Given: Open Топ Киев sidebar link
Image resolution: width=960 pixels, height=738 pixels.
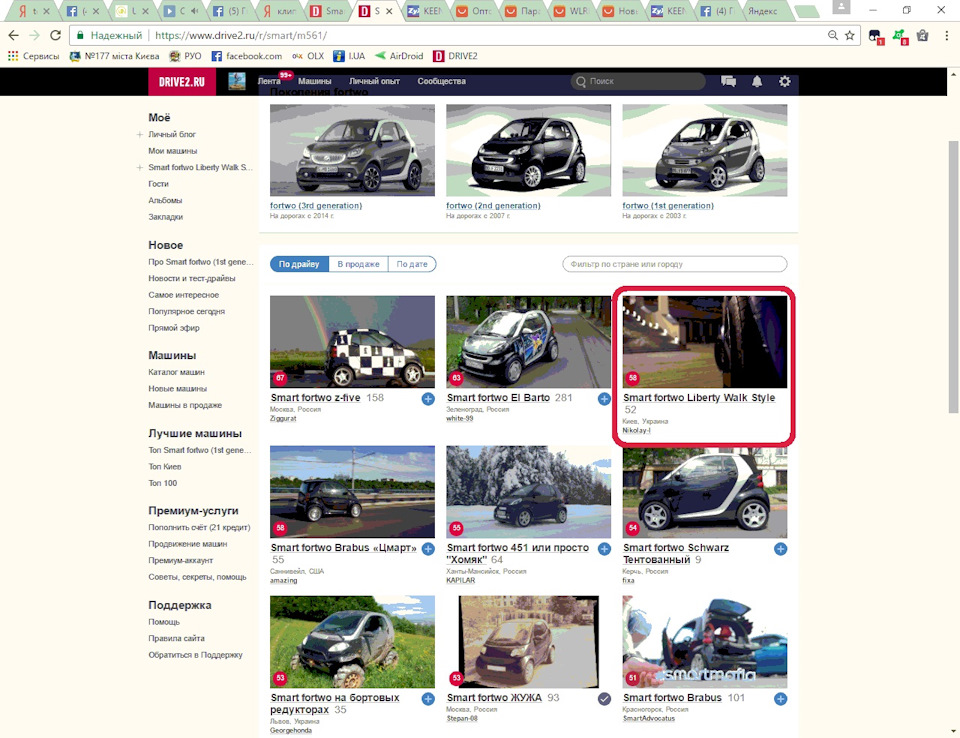Looking at the screenshot, I should 165,466.
